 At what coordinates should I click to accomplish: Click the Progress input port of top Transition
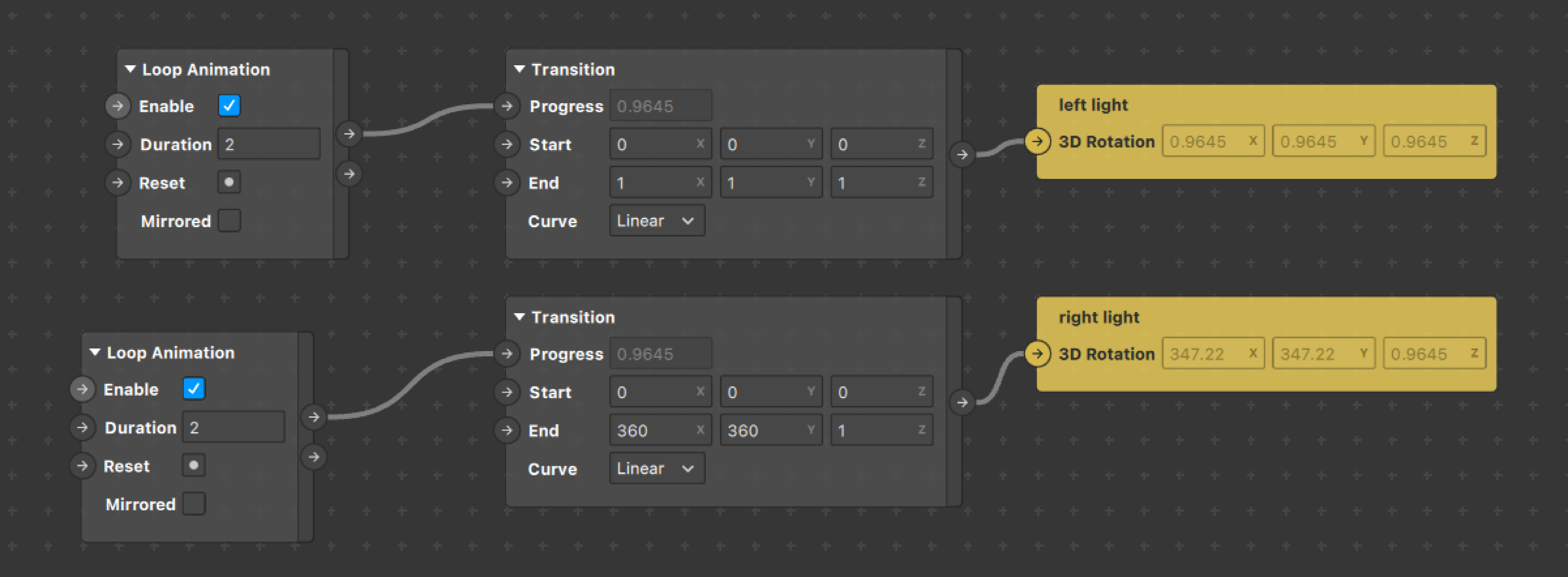coord(506,106)
